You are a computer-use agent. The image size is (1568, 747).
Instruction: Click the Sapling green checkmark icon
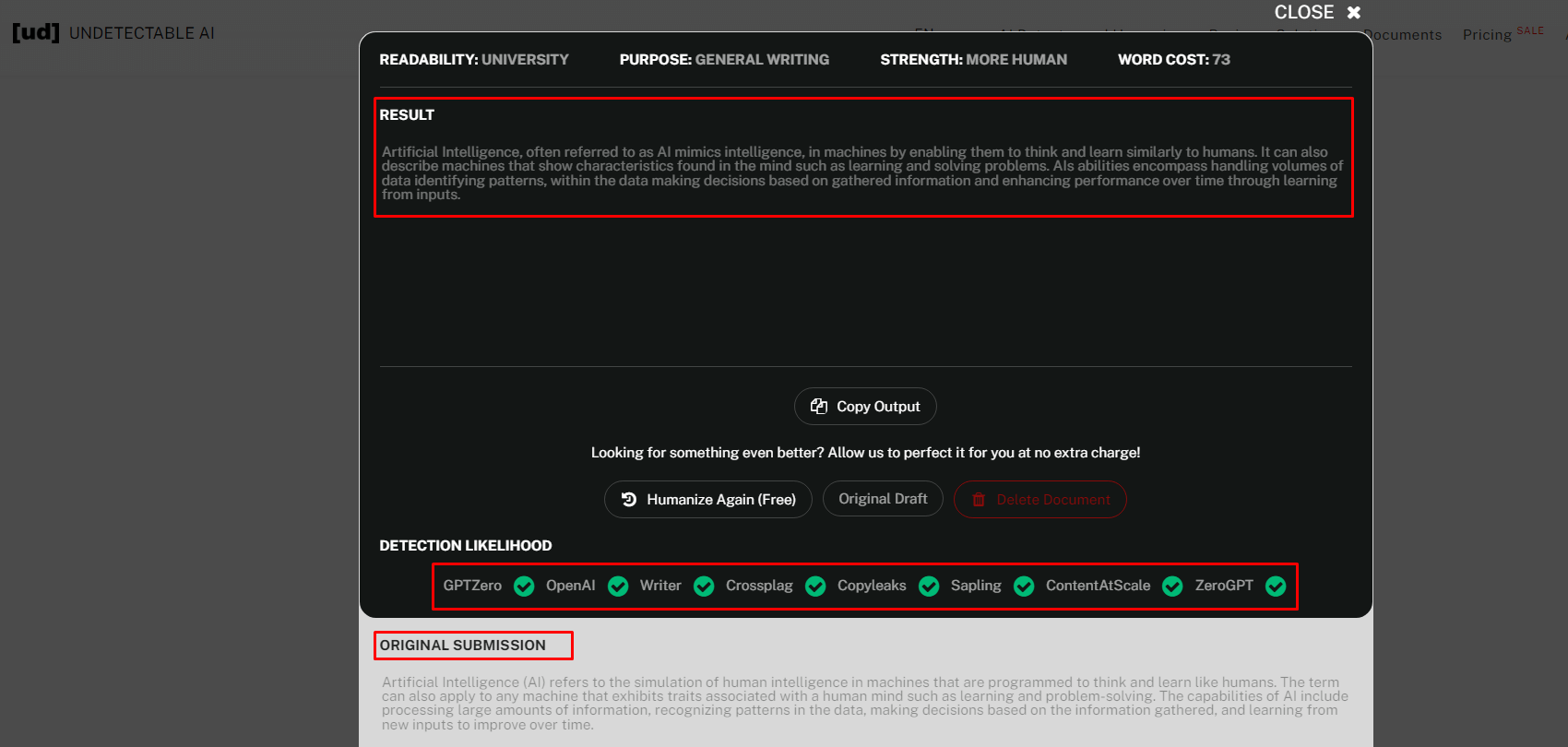(x=1024, y=587)
